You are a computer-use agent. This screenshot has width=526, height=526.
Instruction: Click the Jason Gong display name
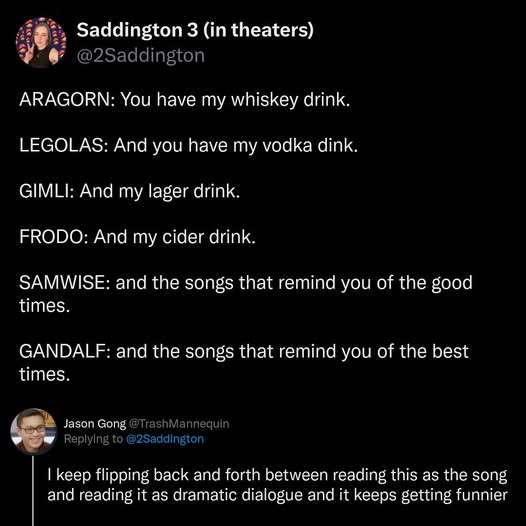point(95,424)
